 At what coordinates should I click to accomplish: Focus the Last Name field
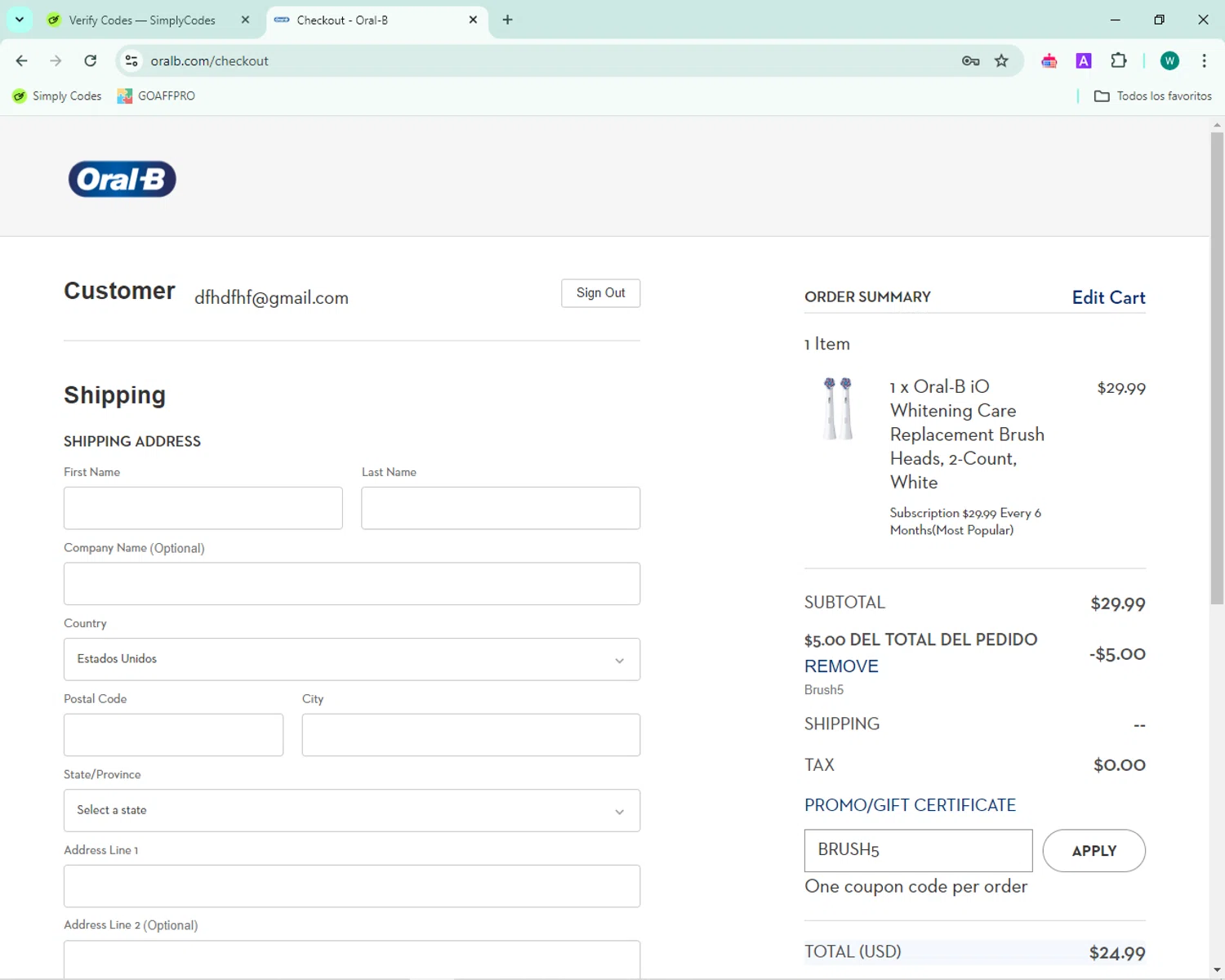tap(501, 508)
